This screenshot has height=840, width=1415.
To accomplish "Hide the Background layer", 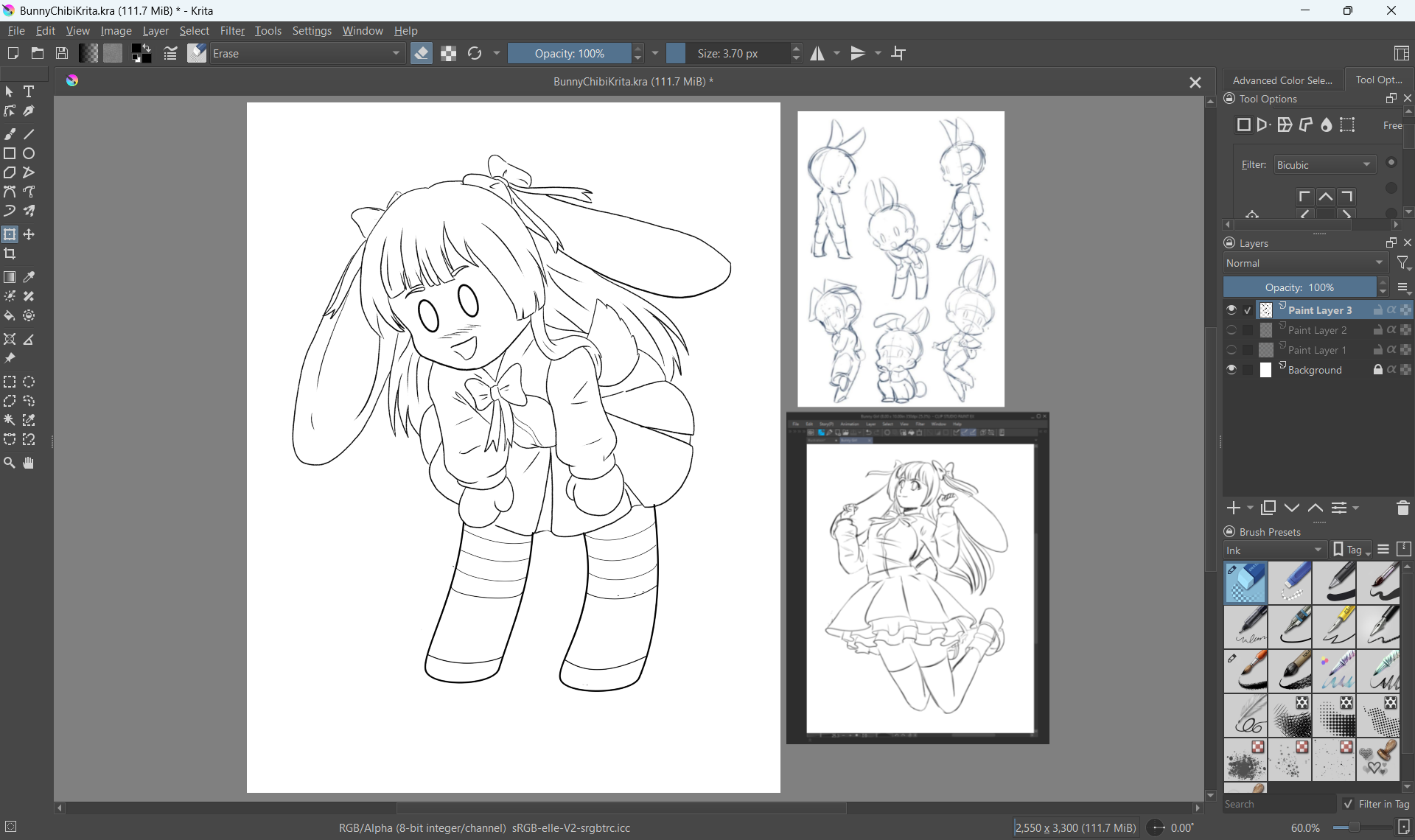I will pos(1231,370).
